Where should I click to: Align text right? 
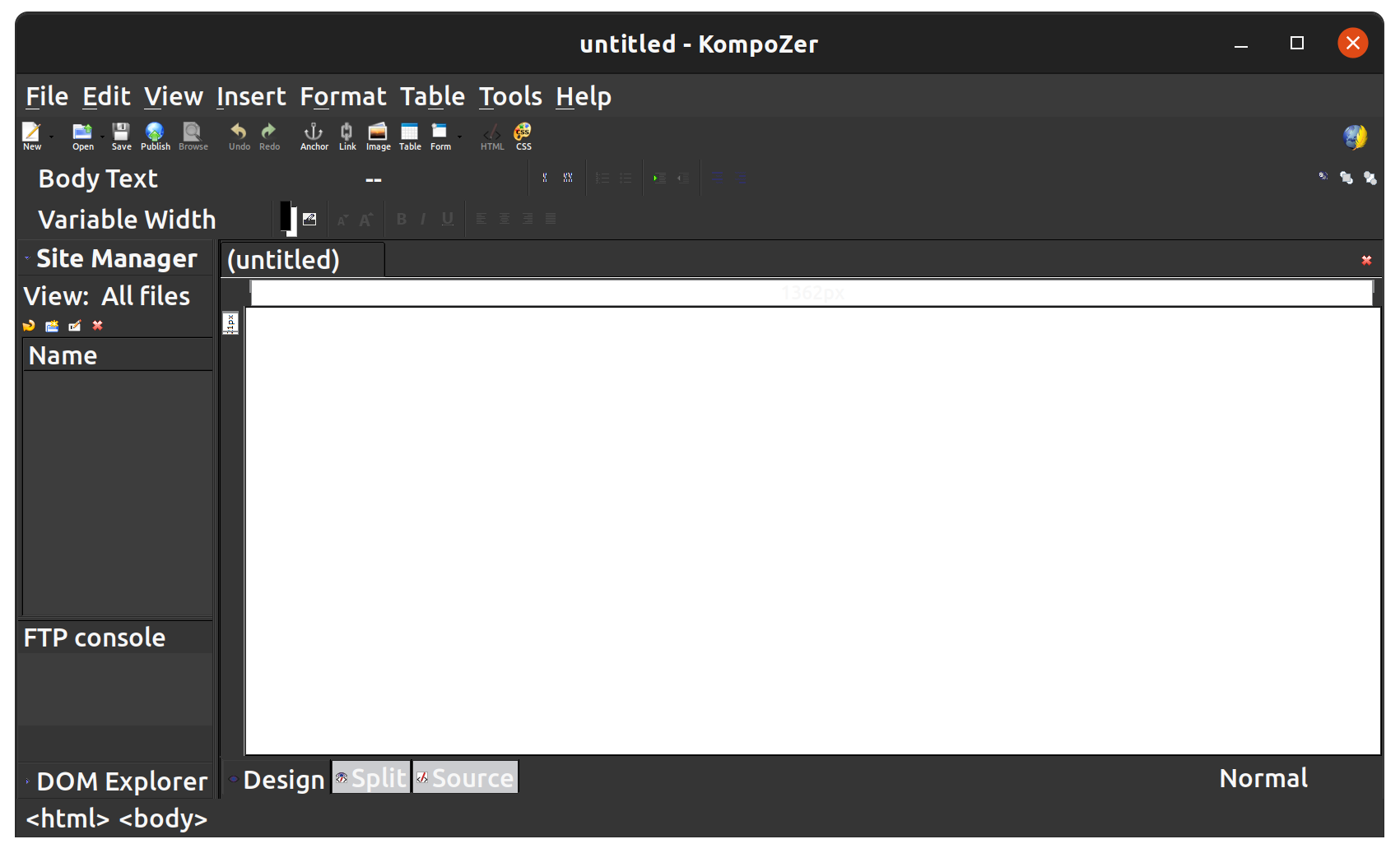(528, 219)
